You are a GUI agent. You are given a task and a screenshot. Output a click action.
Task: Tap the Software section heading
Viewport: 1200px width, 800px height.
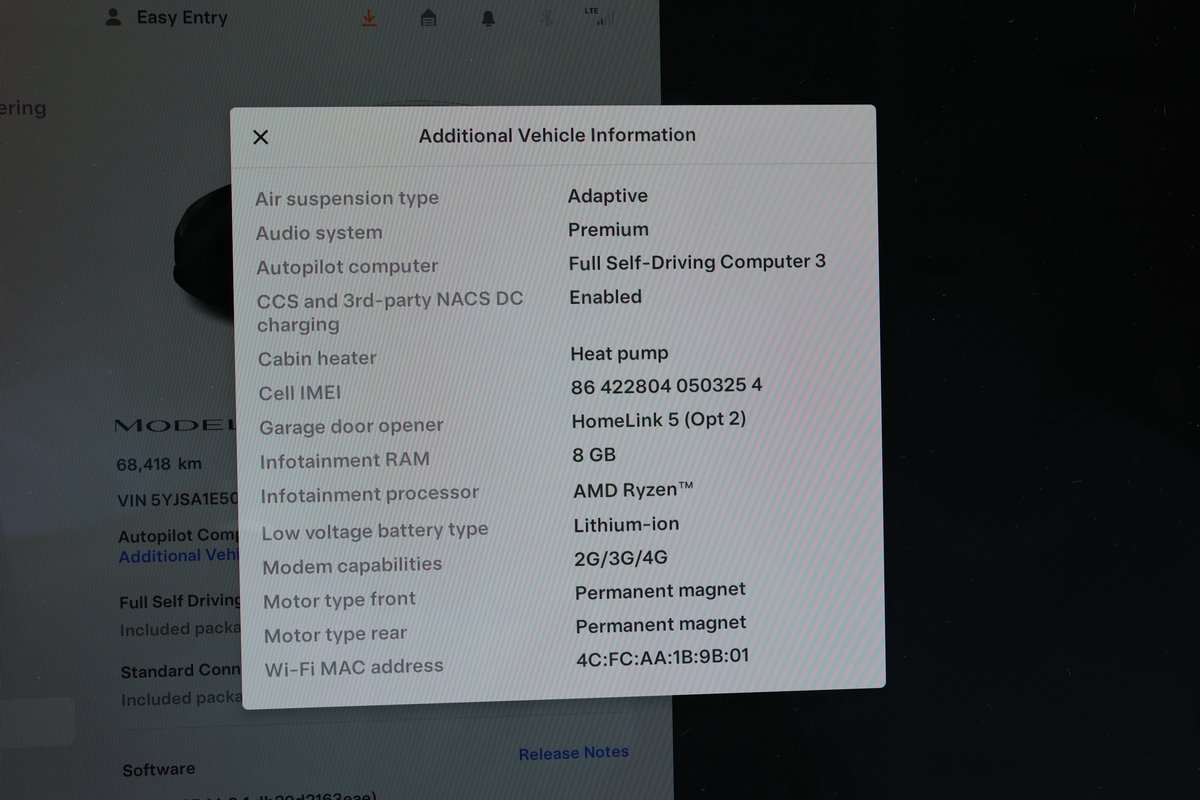(158, 770)
